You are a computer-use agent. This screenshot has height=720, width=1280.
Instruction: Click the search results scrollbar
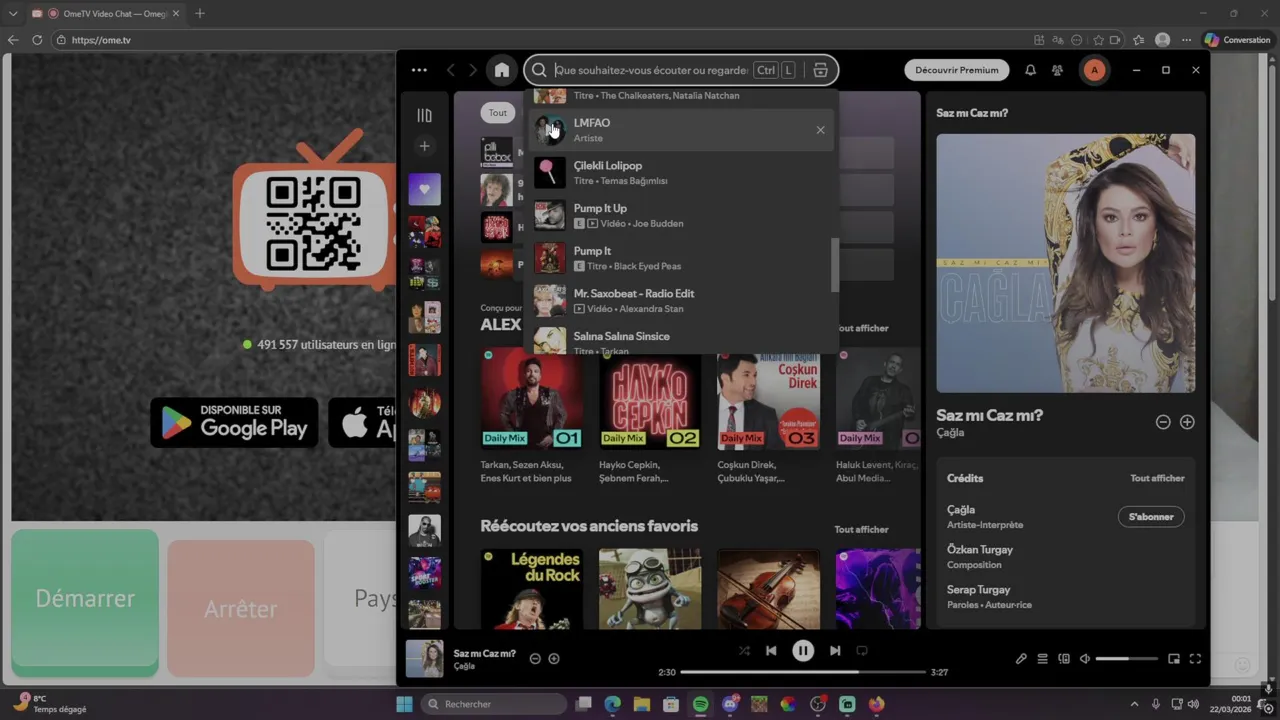click(x=834, y=265)
